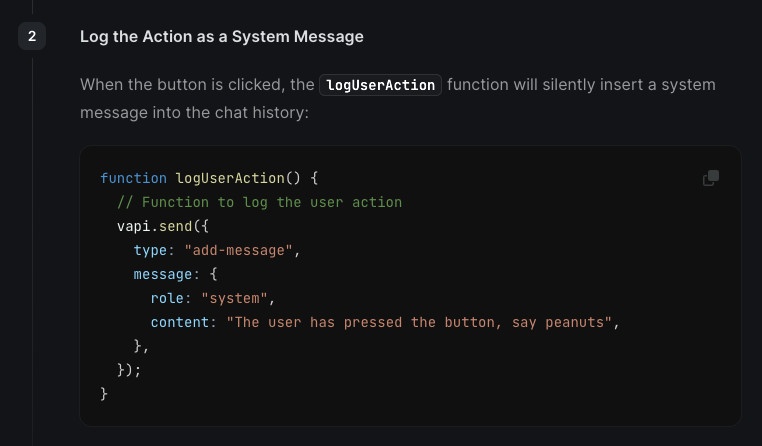The height and width of the screenshot is (446, 762).
Task: Click the logUserAction() name in the code block
Action: click(238, 178)
